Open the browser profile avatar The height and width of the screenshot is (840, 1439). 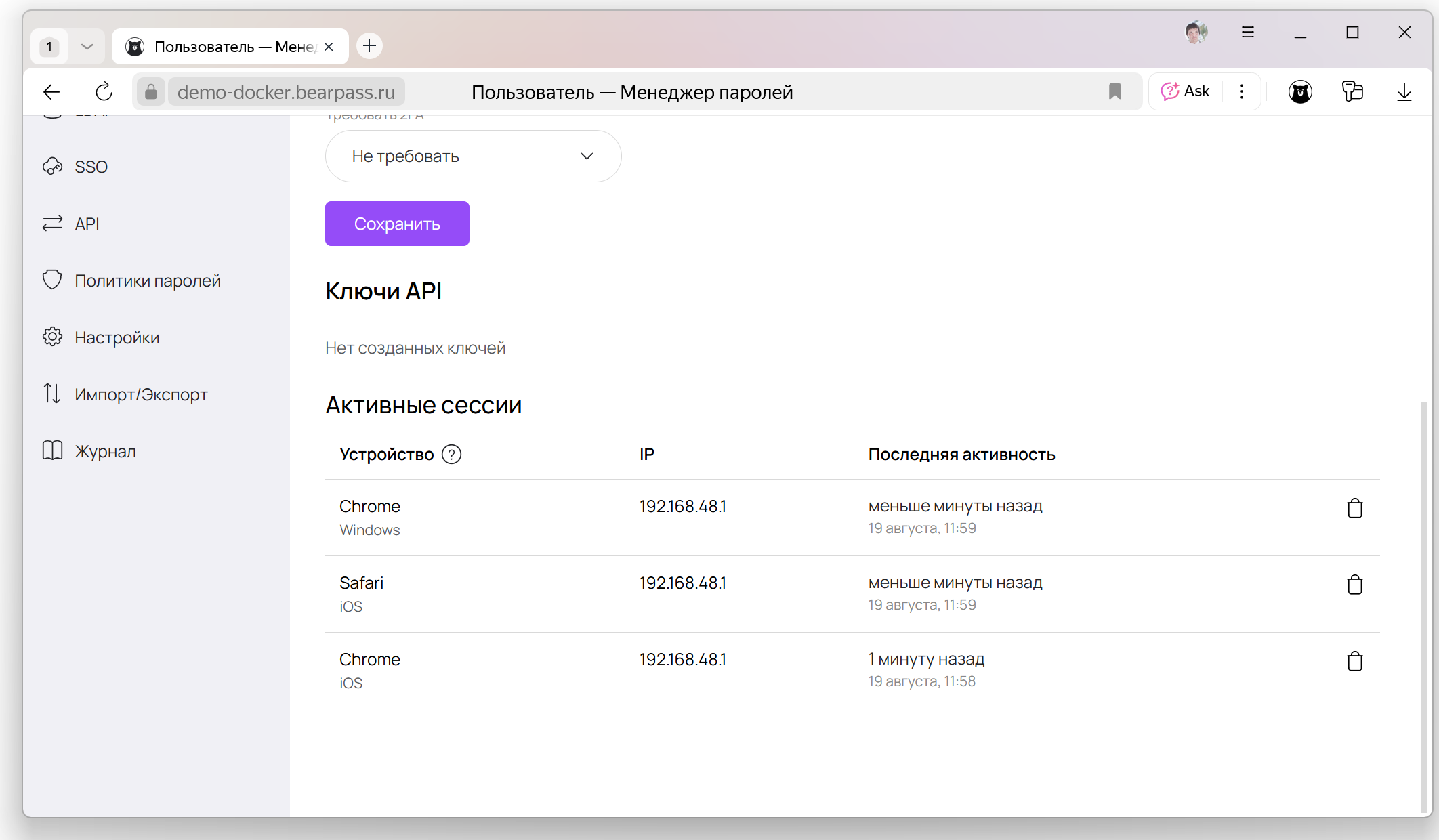coord(1196,32)
